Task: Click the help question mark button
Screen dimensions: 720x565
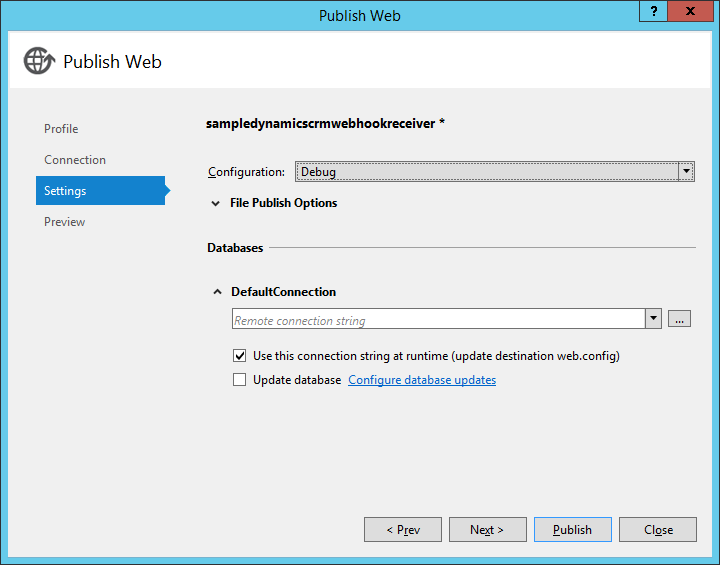Action: coord(653,13)
